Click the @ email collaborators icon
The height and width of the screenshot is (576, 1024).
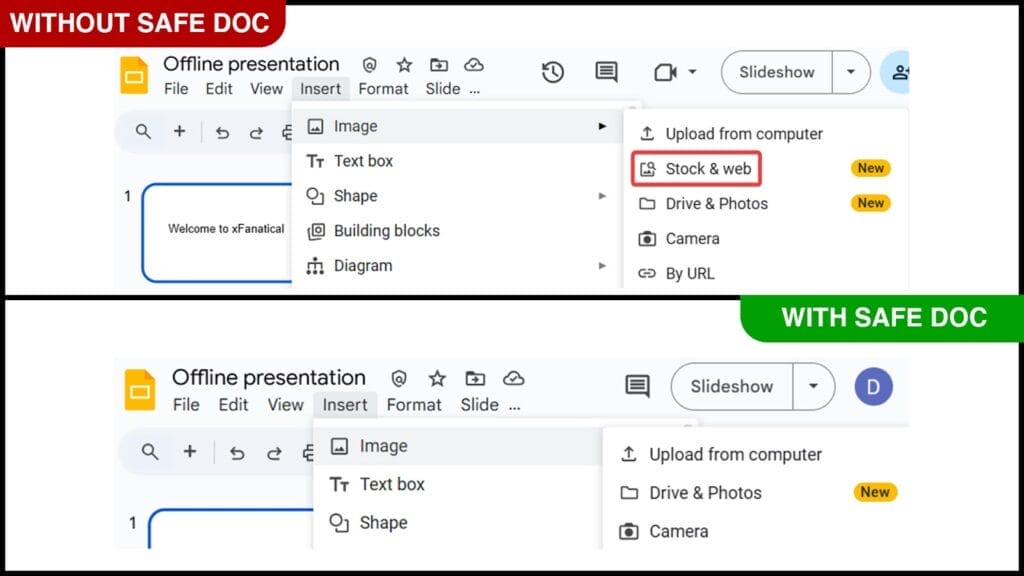369,63
